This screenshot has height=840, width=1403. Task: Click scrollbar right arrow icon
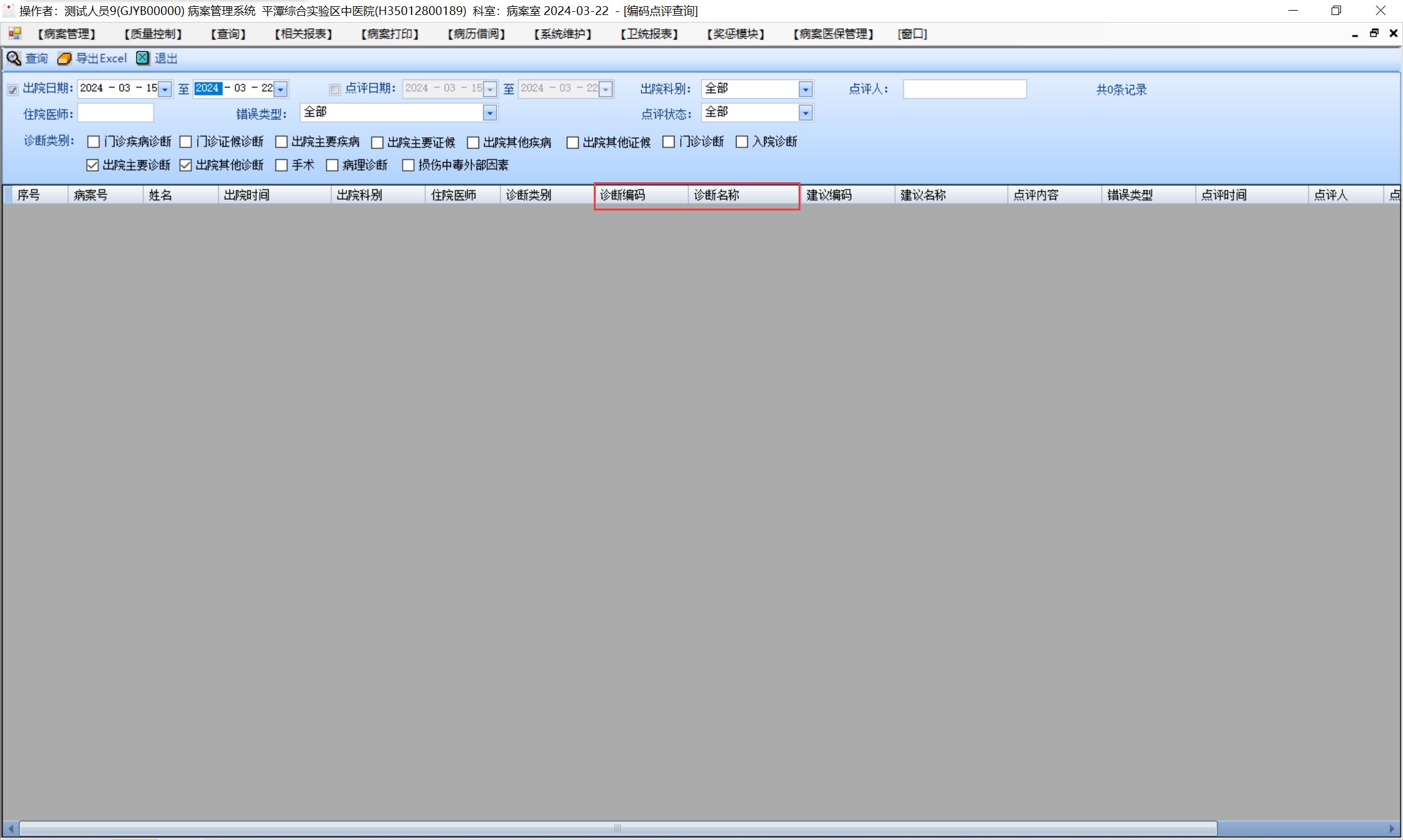[x=1392, y=828]
